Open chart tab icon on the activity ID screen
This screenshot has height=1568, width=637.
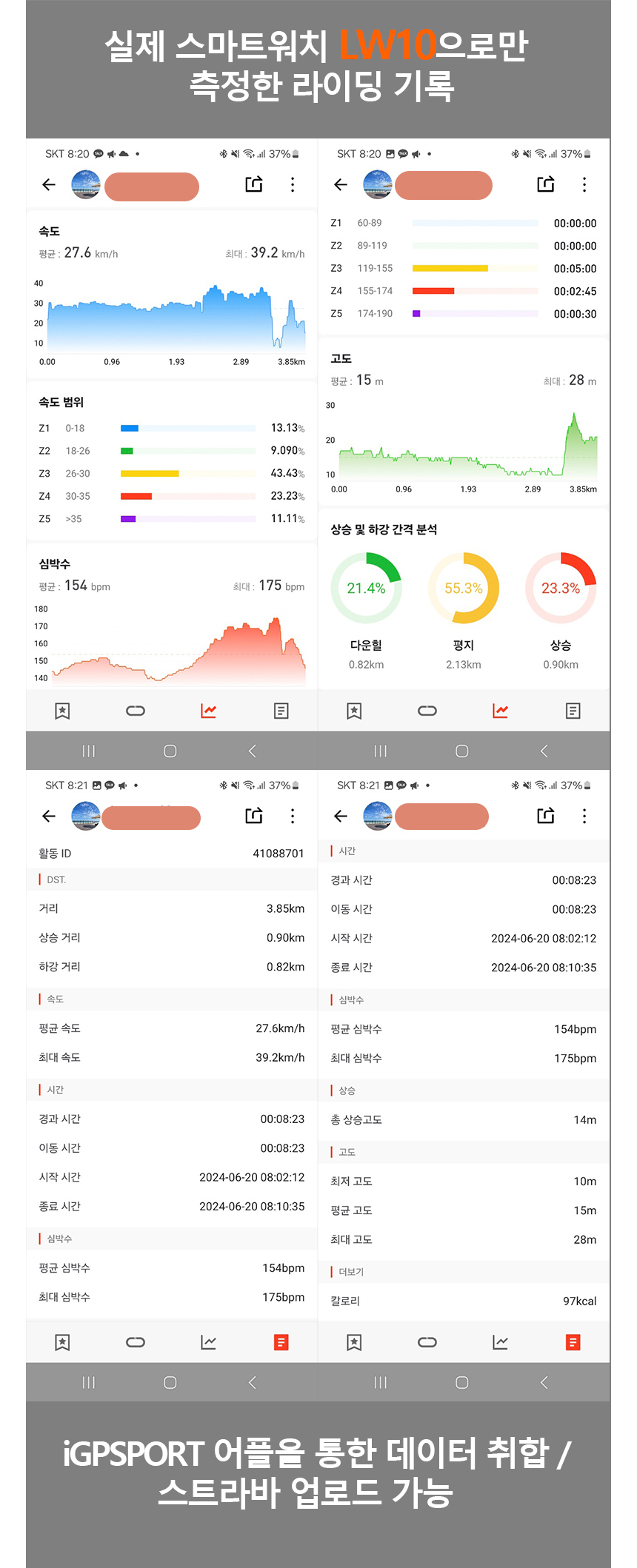tap(208, 1342)
